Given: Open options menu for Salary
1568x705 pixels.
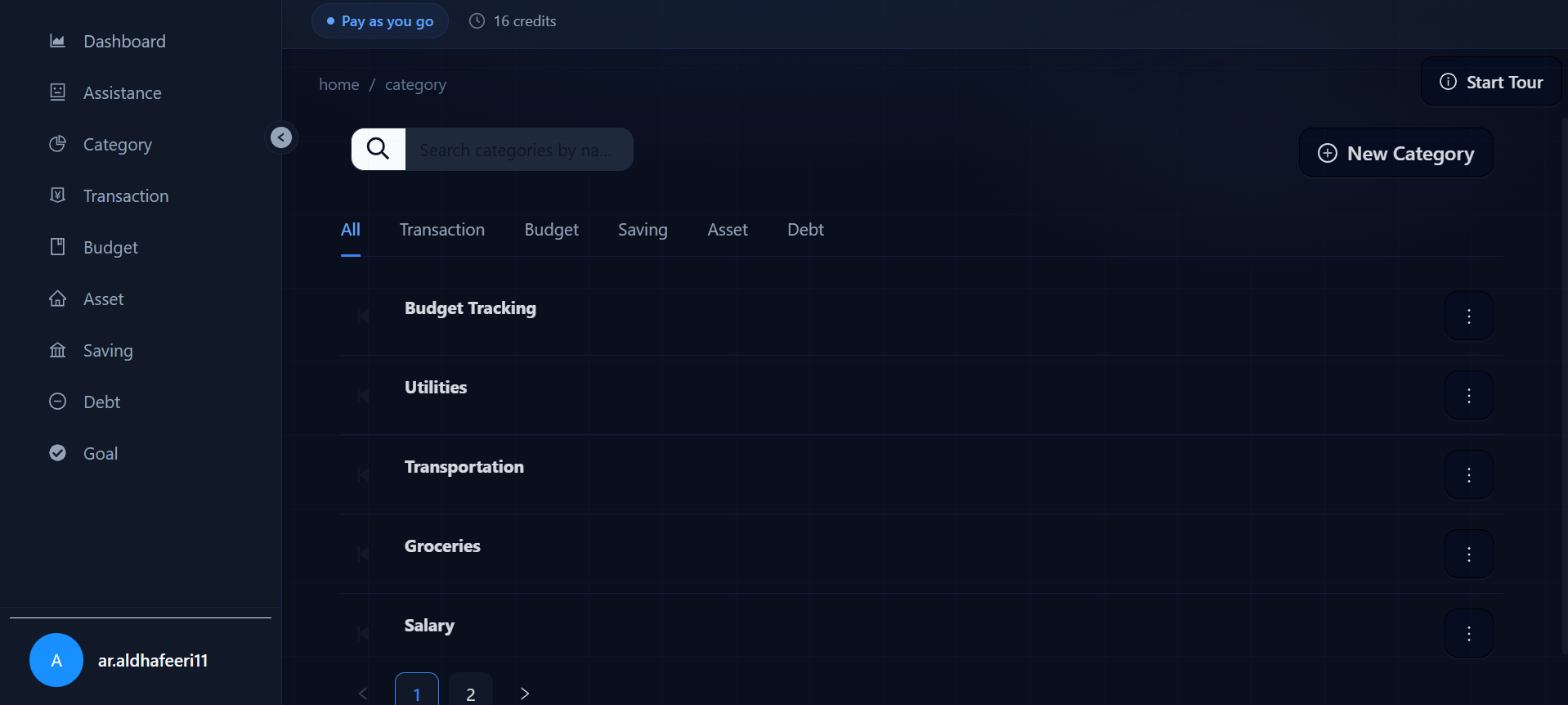Looking at the screenshot, I should coord(1469,634).
